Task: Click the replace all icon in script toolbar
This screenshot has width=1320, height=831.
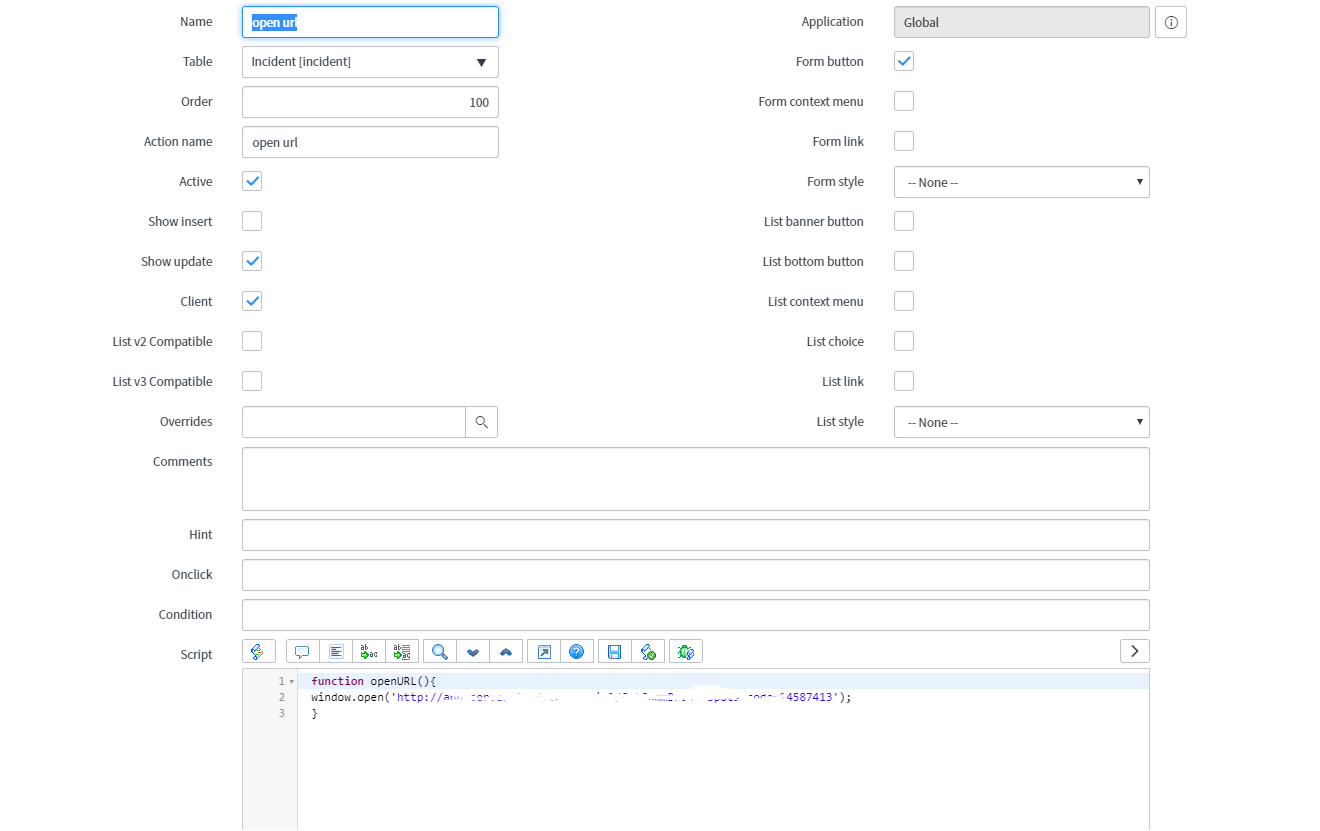Action: coord(402,652)
